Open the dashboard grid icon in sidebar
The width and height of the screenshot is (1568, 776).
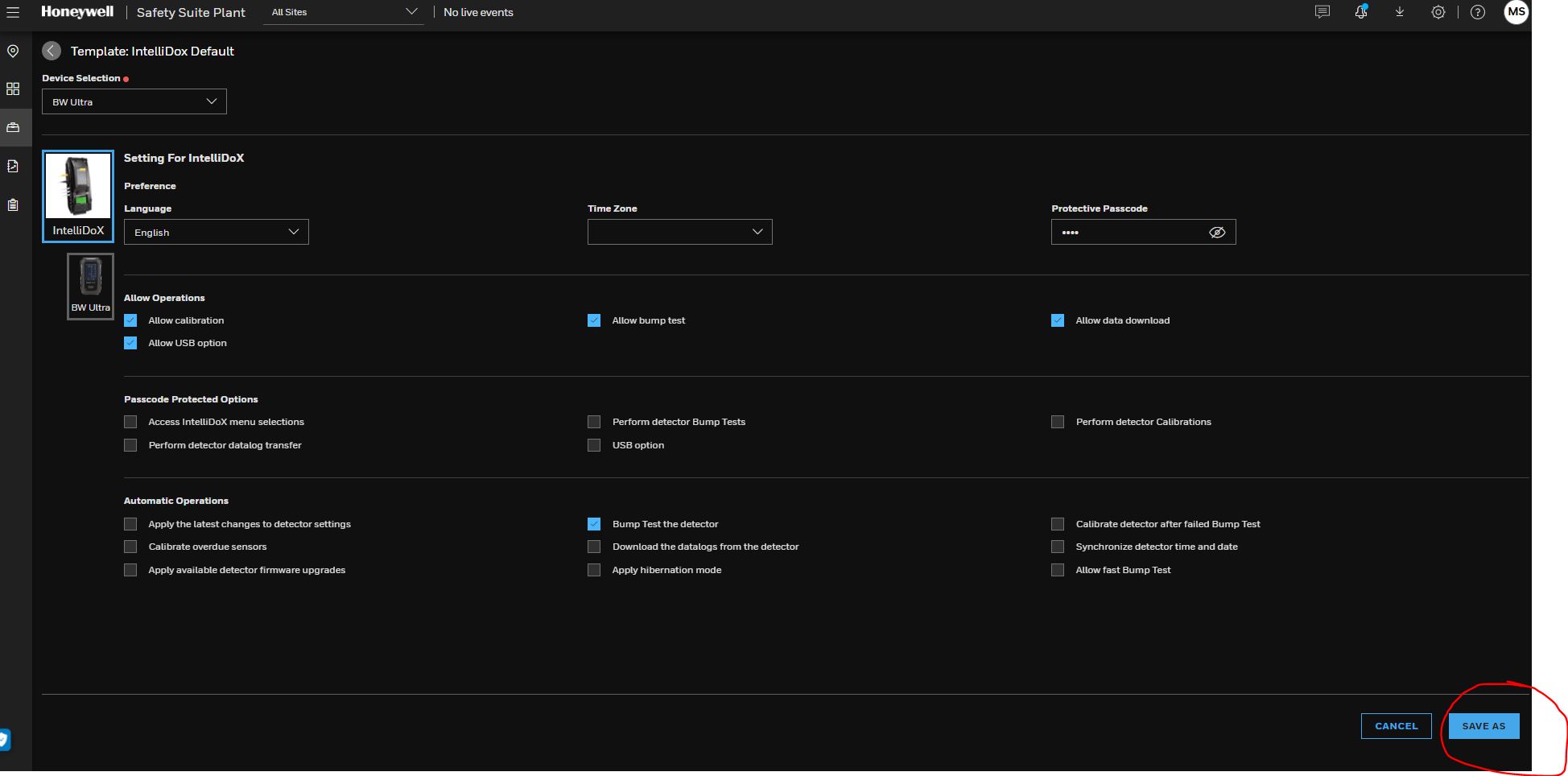[13, 89]
